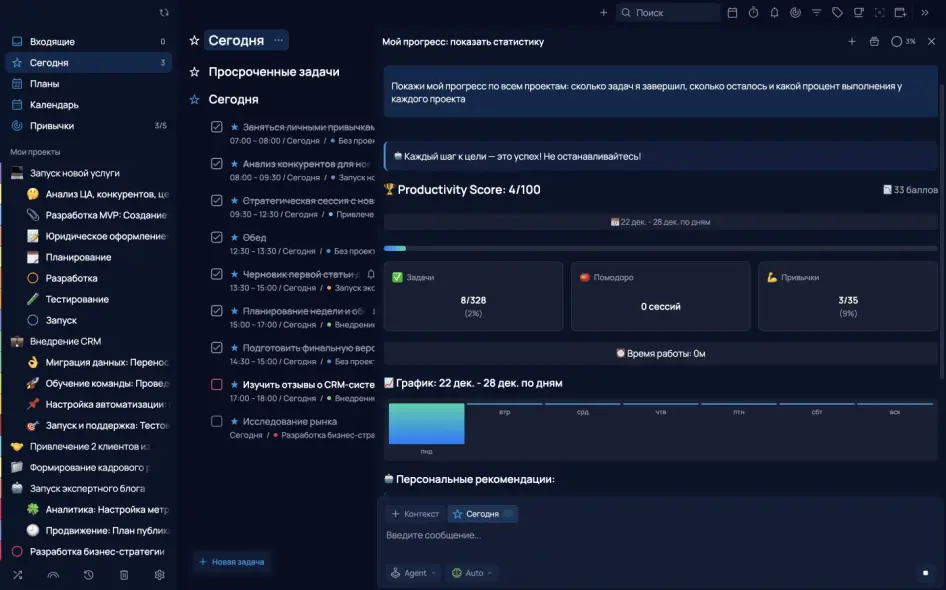Screen dimensions: 946x590
Task: Click the 'Введите сообщение' message input field
Action: point(640,536)
